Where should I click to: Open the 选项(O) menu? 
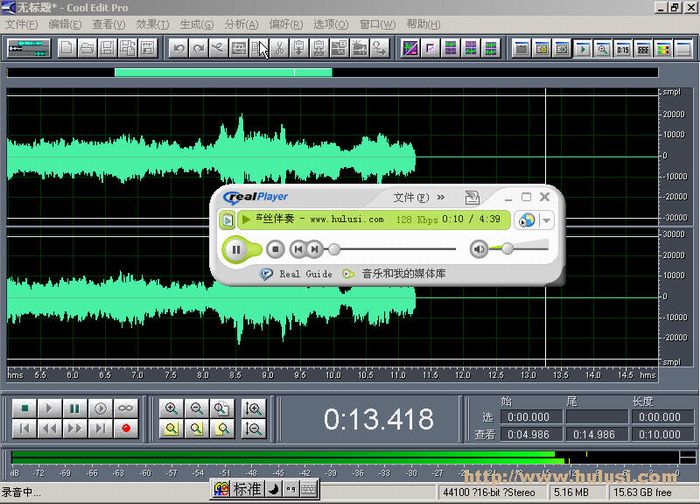tap(330, 24)
